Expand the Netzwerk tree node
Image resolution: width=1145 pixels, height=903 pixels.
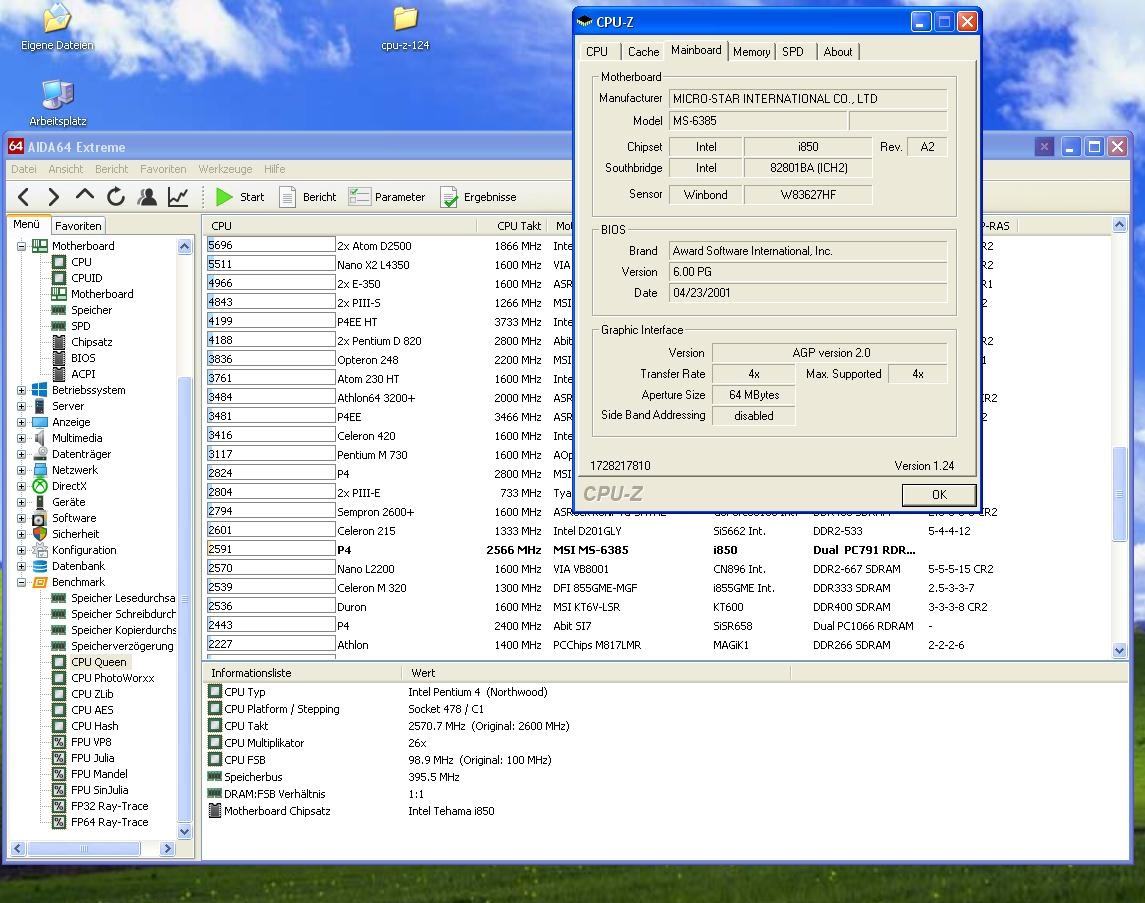click(x=22, y=470)
